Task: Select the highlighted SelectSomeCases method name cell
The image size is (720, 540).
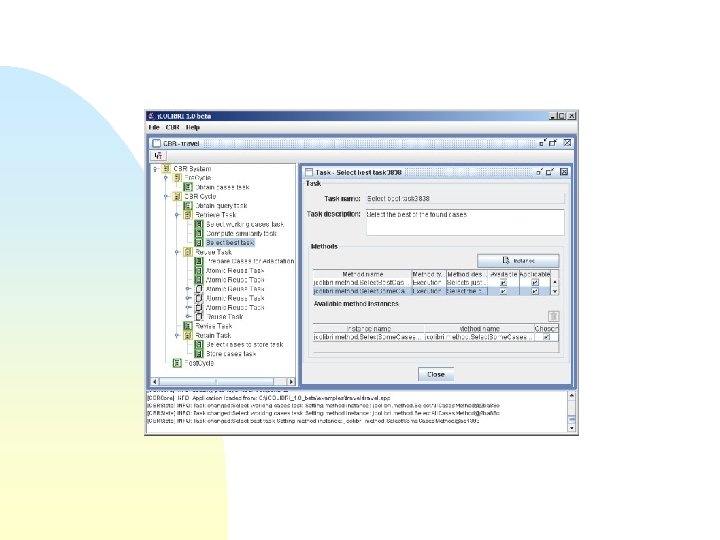Action: pyautogui.click(x=362, y=291)
